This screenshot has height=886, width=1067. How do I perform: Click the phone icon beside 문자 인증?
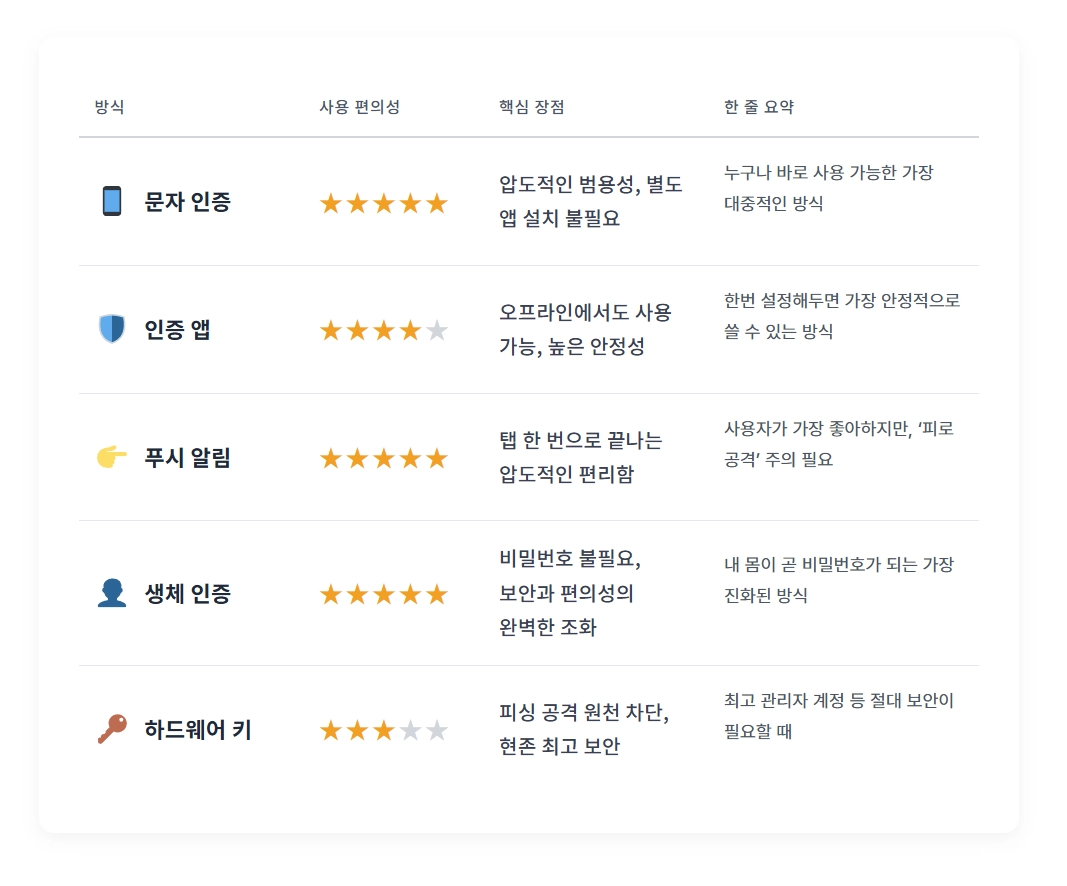(112, 201)
